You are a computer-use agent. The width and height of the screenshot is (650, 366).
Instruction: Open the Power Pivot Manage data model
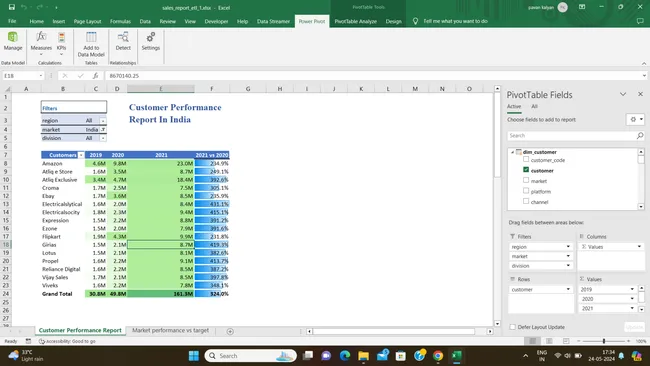click(13, 41)
